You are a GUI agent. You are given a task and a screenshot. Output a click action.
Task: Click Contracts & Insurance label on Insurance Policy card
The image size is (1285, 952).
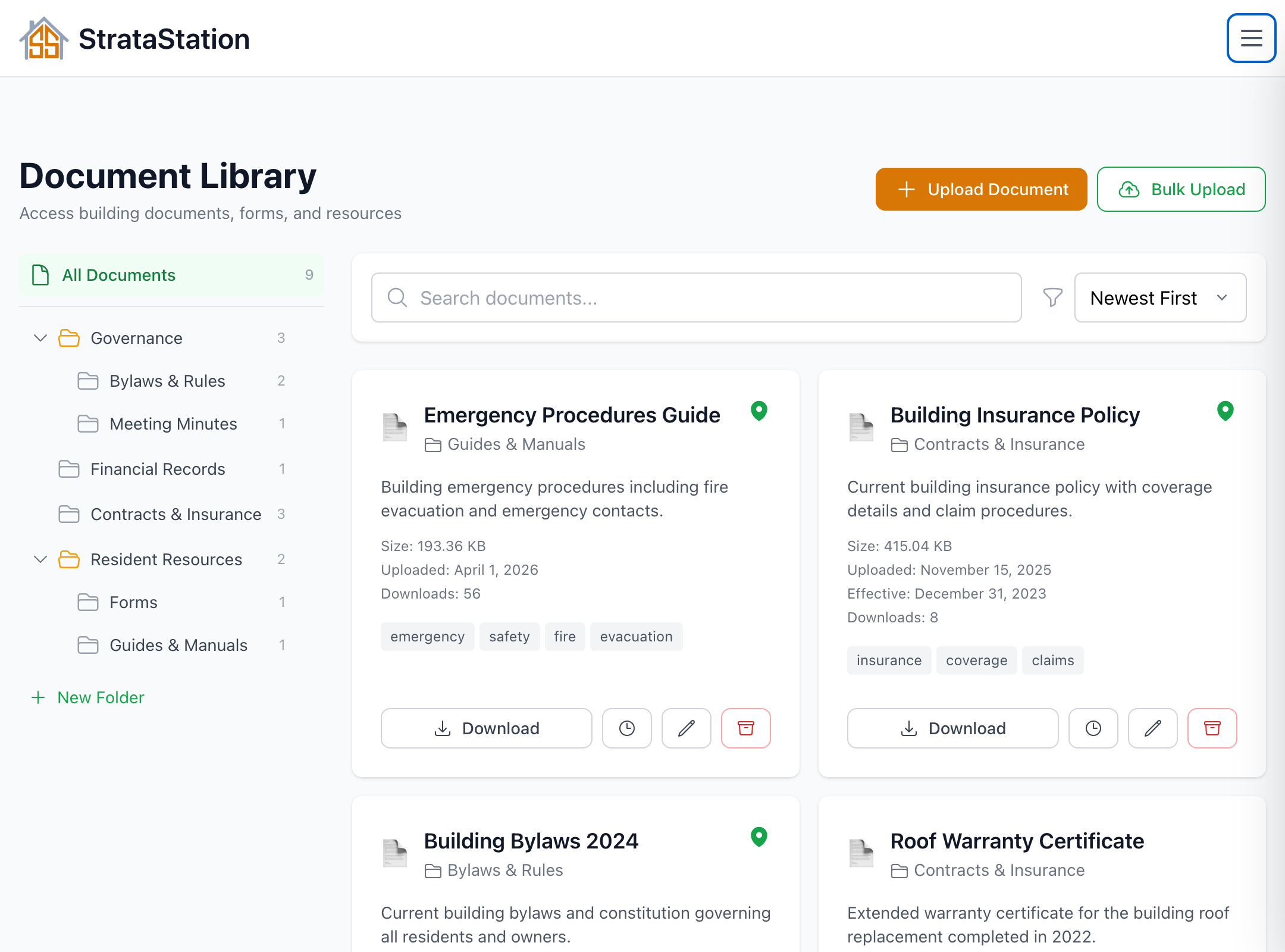[999, 444]
